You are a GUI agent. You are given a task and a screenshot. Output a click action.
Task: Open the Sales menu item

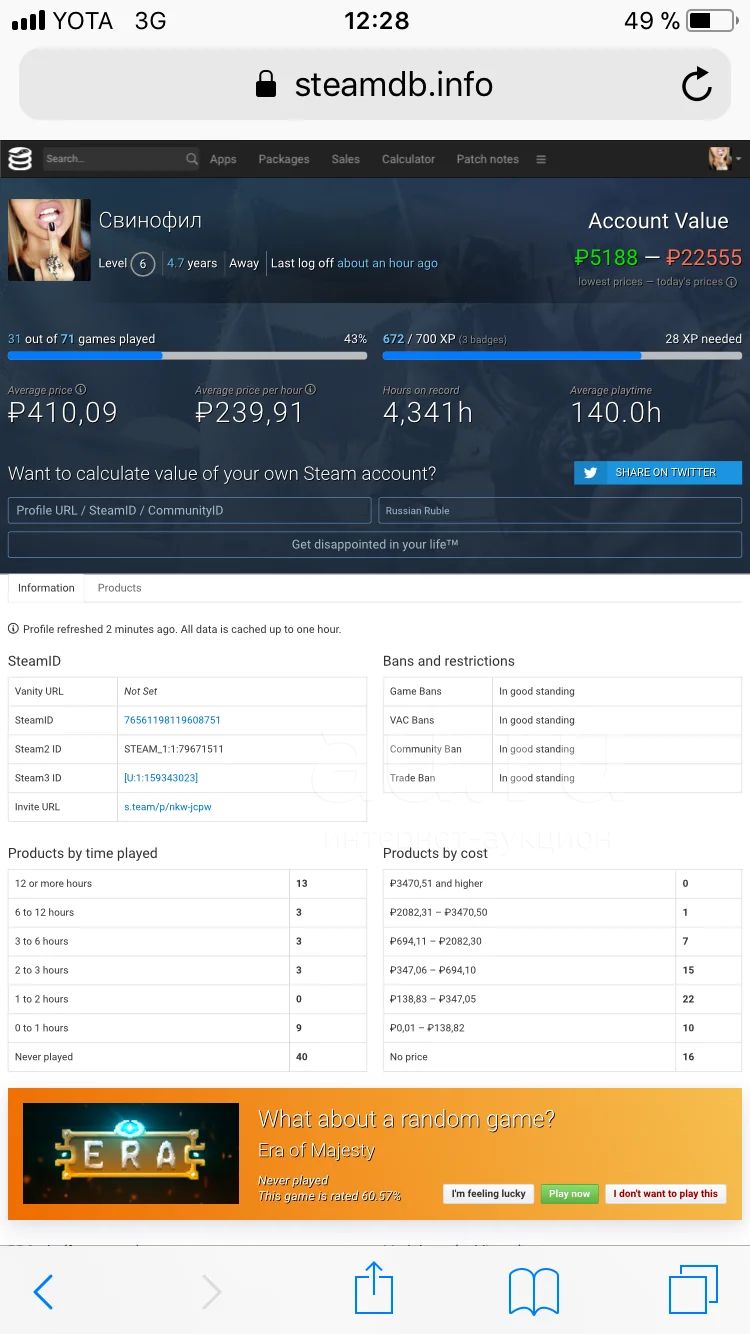pos(346,159)
